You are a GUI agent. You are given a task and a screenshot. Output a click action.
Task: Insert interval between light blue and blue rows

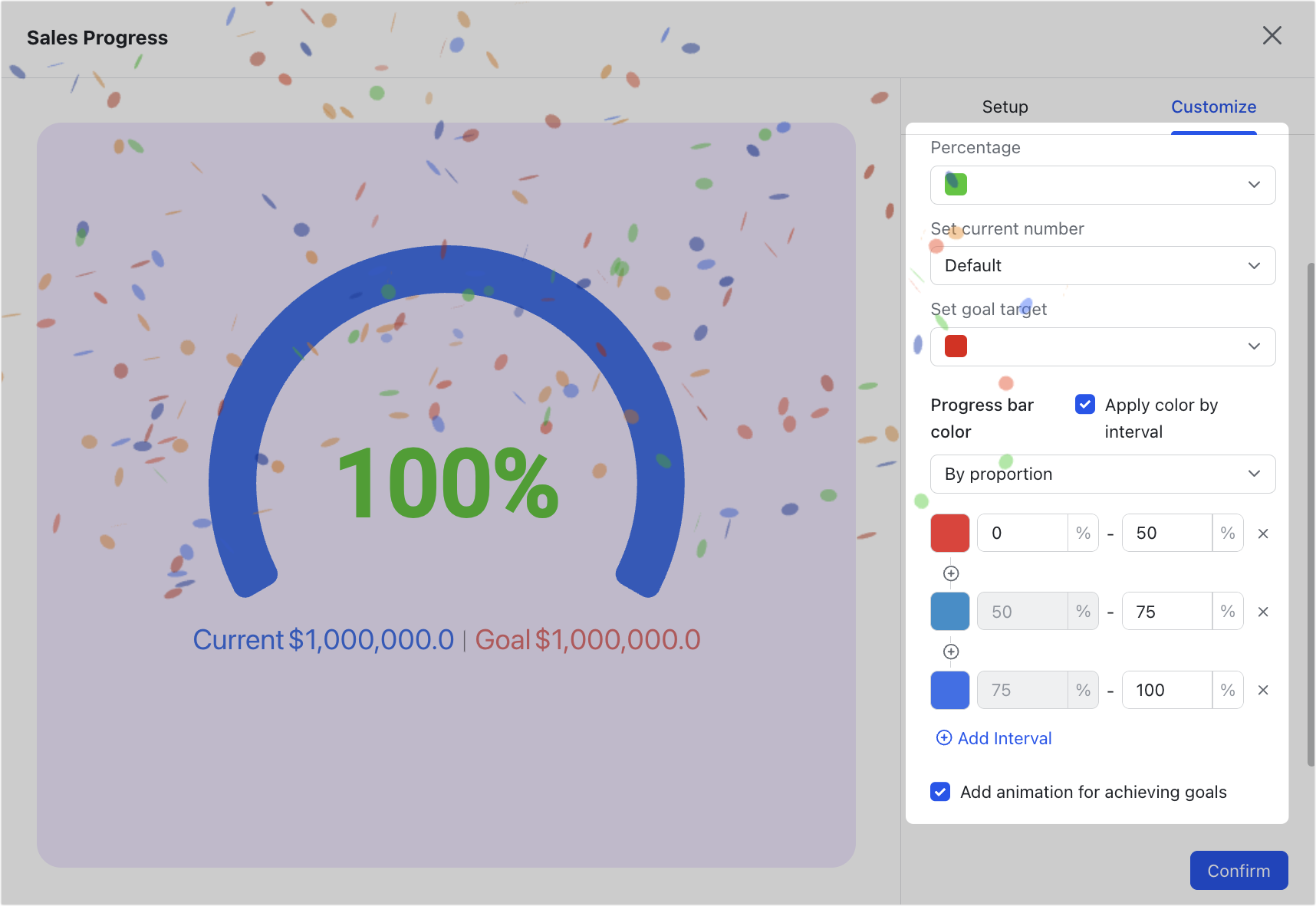pos(950,651)
